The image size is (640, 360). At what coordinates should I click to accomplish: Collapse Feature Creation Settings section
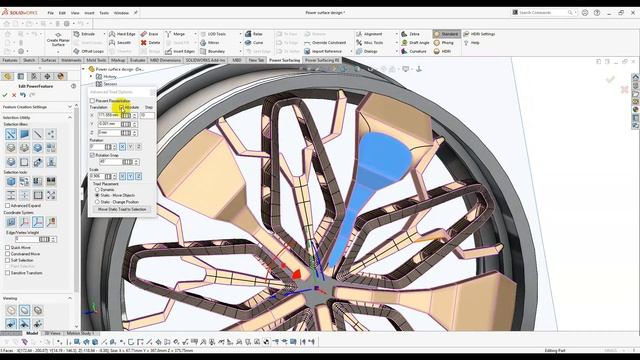pos(70,107)
